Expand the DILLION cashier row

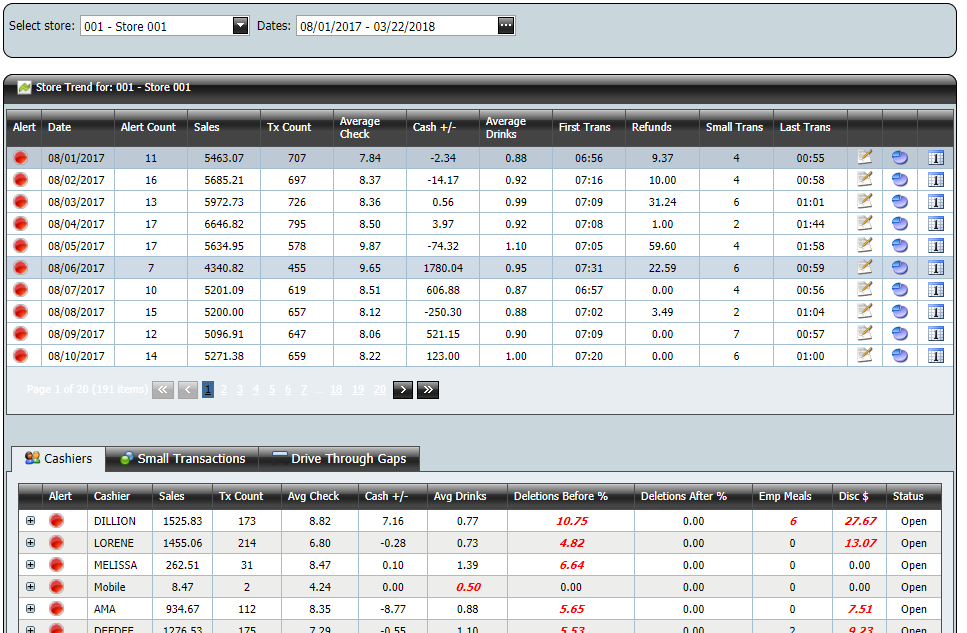(x=30, y=521)
